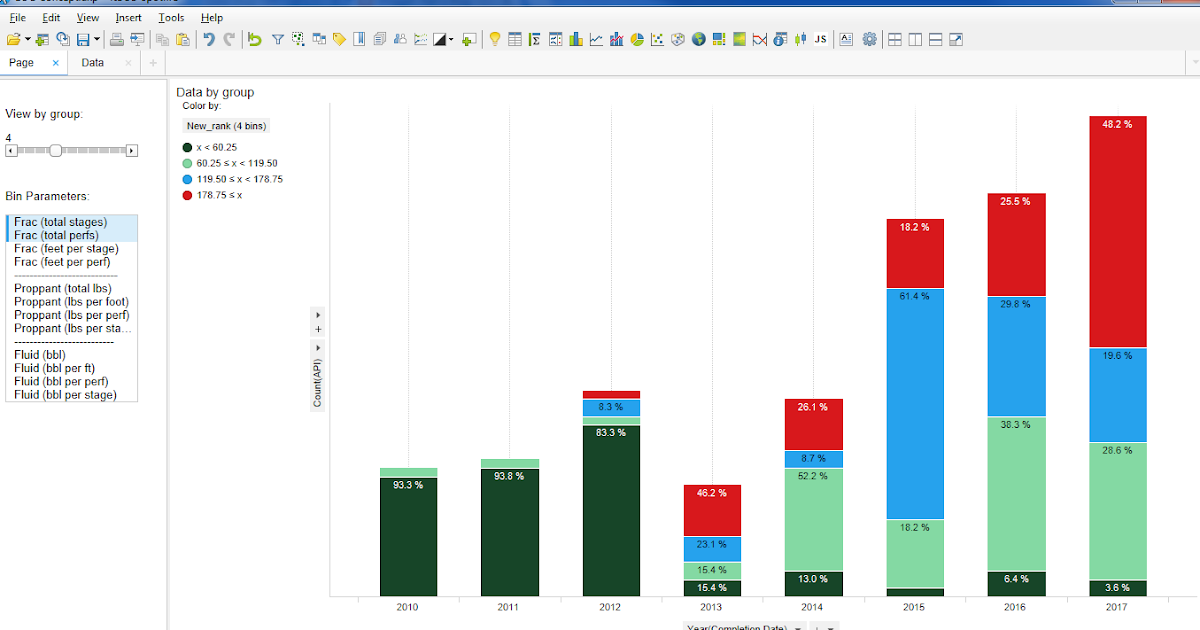Insert a new bar chart visualization

click(x=575, y=40)
